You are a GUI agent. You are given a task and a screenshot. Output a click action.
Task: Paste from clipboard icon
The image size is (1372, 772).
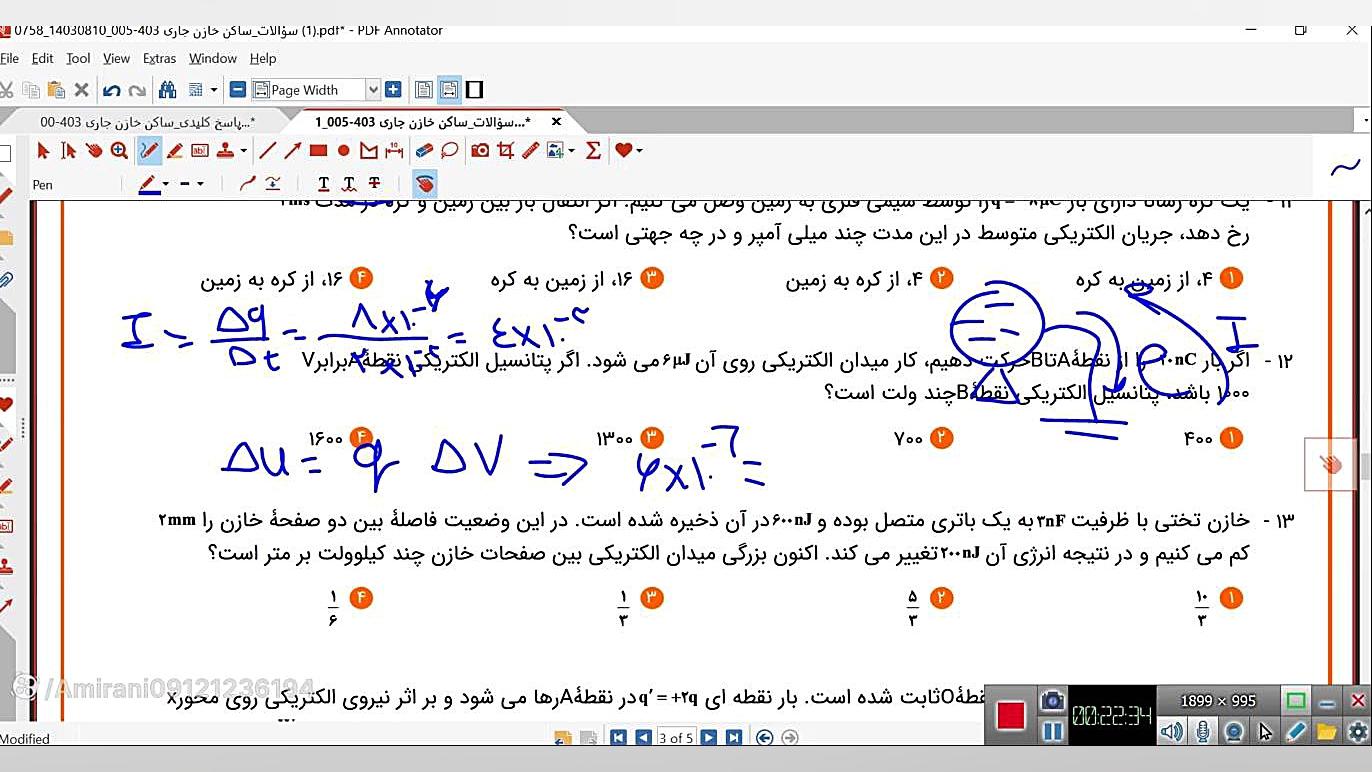pos(56,90)
